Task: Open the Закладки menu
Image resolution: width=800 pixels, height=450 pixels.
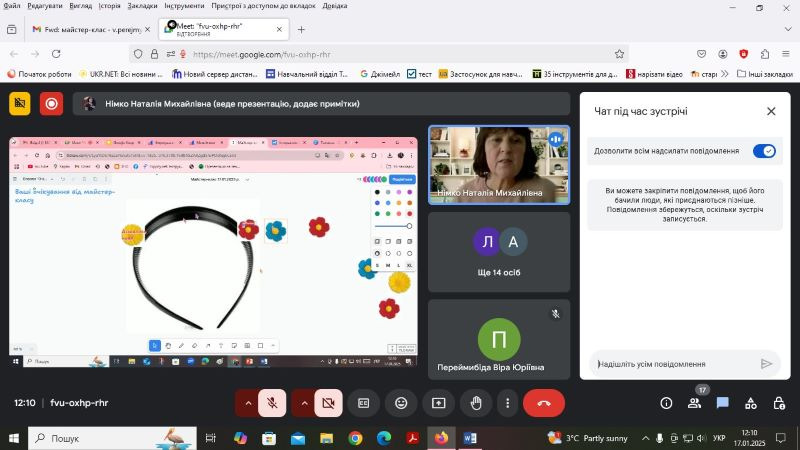Action: coord(142,6)
